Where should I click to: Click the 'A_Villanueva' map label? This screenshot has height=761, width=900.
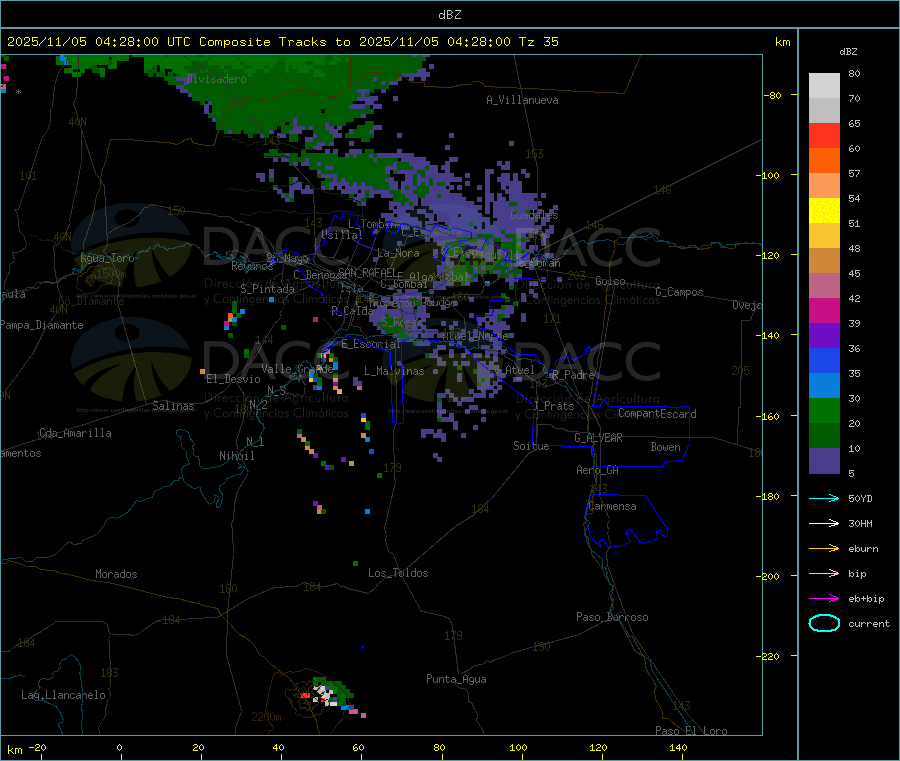point(522,100)
